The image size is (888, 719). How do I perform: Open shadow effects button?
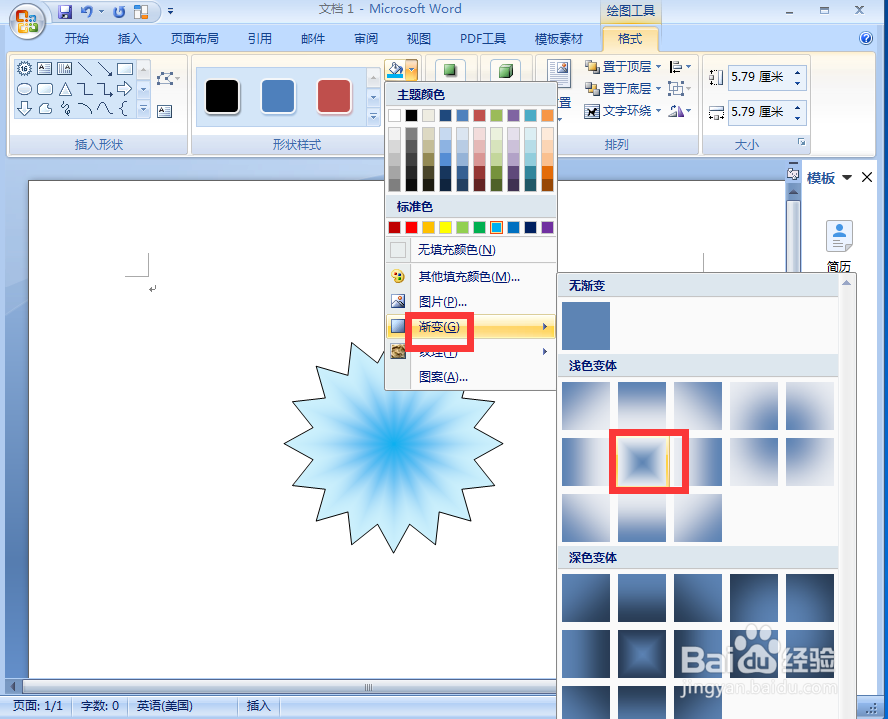[x=450, y=70]
